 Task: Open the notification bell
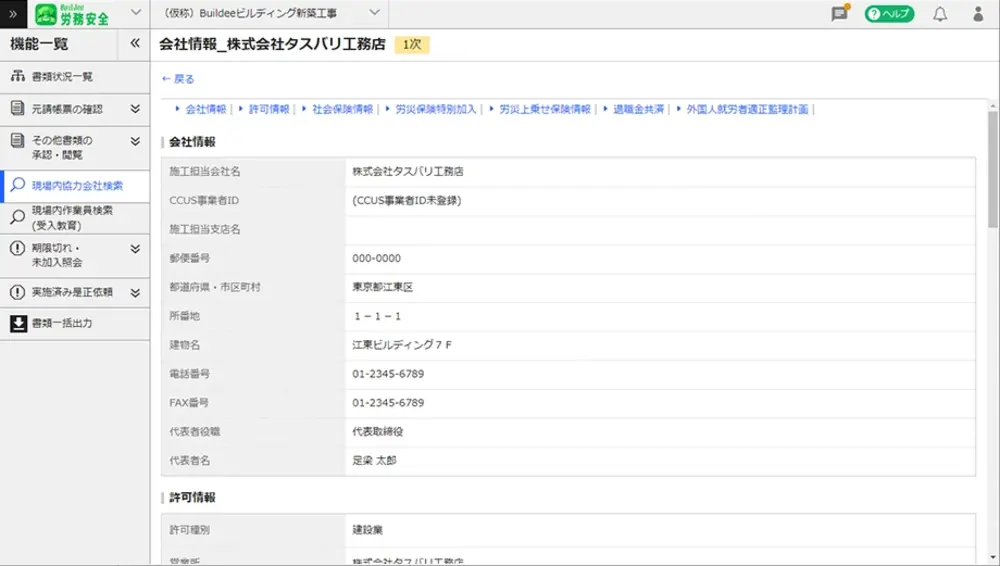tap(940, 14)
